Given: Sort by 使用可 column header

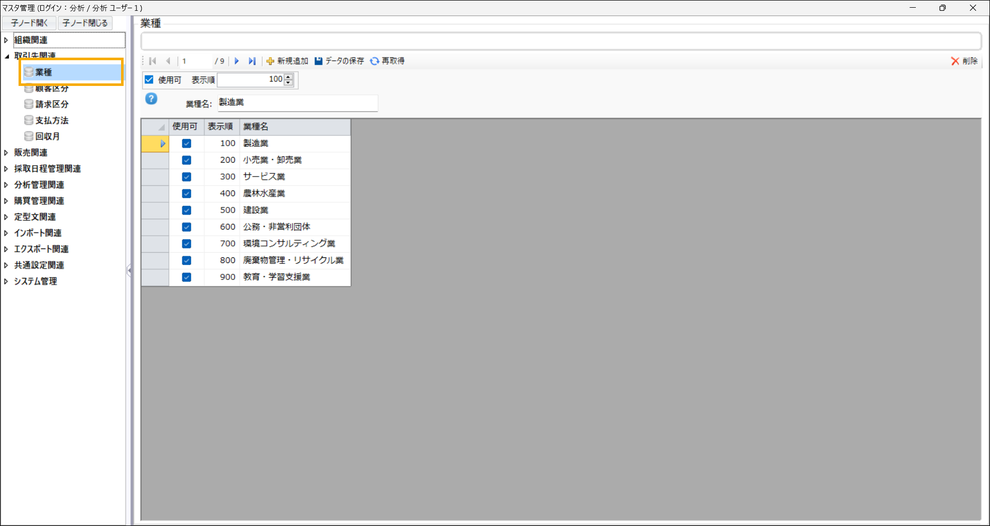Looking at the screenshot, I should (x=186, y=127).
